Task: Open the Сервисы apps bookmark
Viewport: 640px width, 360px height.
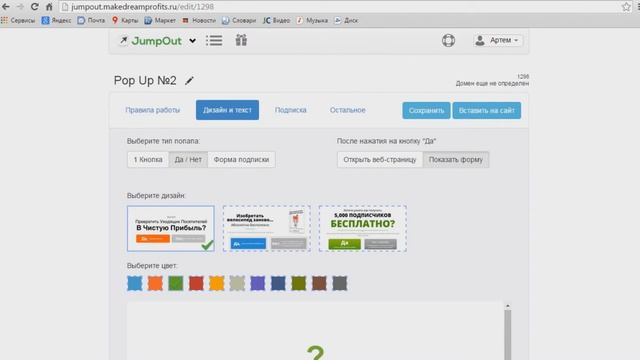Action: (x=18, y=20)
